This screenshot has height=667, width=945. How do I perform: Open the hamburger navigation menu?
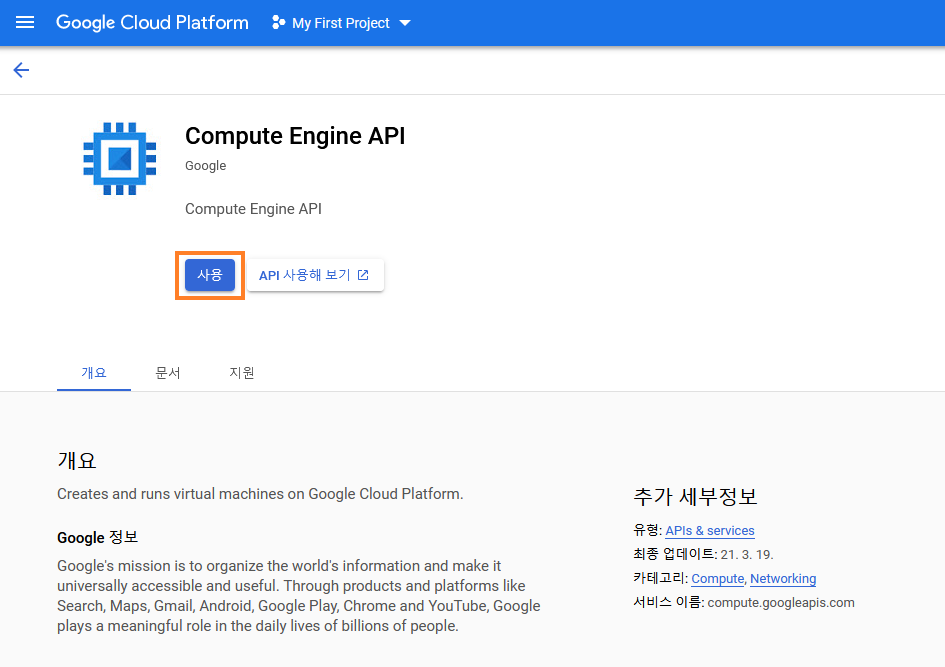tap(25, 23)
